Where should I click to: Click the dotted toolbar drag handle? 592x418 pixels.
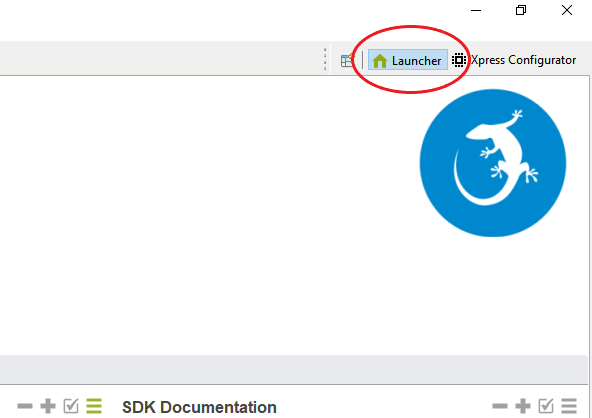(x=325, y=59)
